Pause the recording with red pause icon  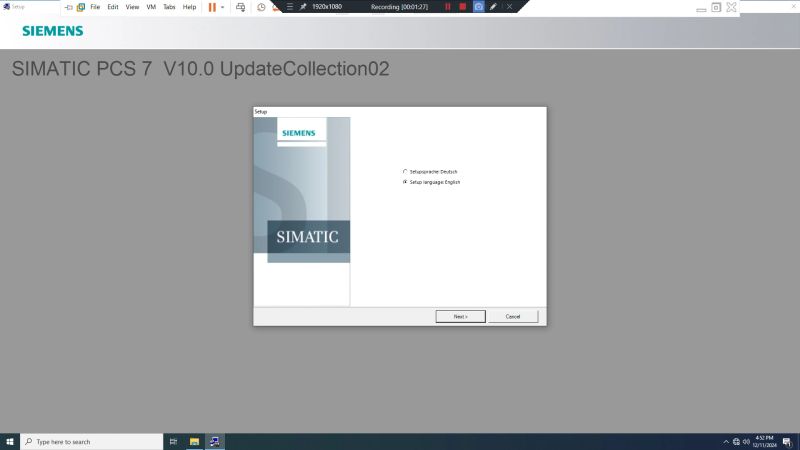[x=447, y=7]
